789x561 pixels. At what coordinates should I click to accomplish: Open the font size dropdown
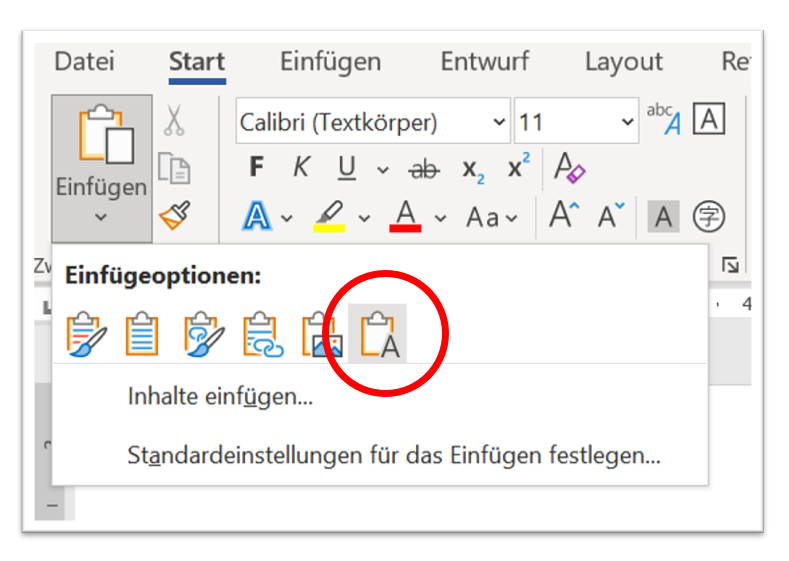pyautogui.click(x=627, y=122)
